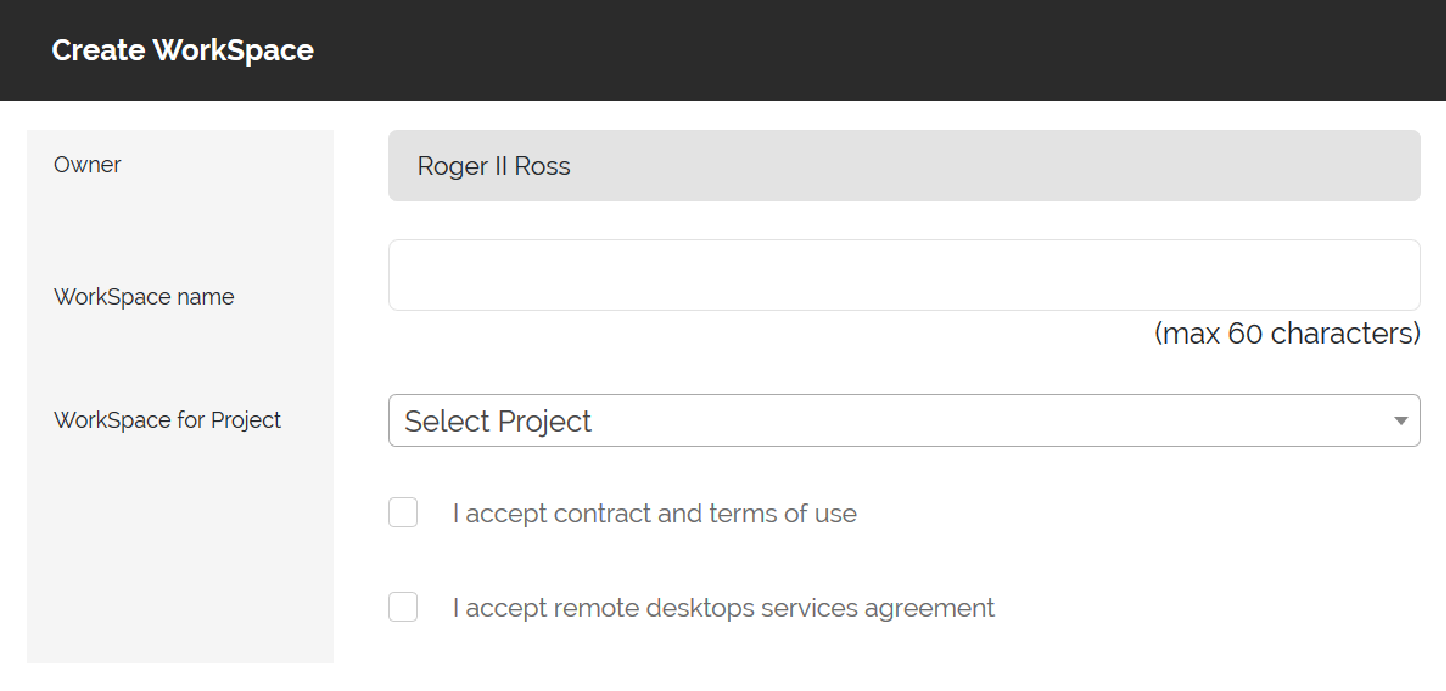Click the WorkSpace name label
This screenshot has width=1446, height=691.
pyautogui.click(x=144, y=297)
